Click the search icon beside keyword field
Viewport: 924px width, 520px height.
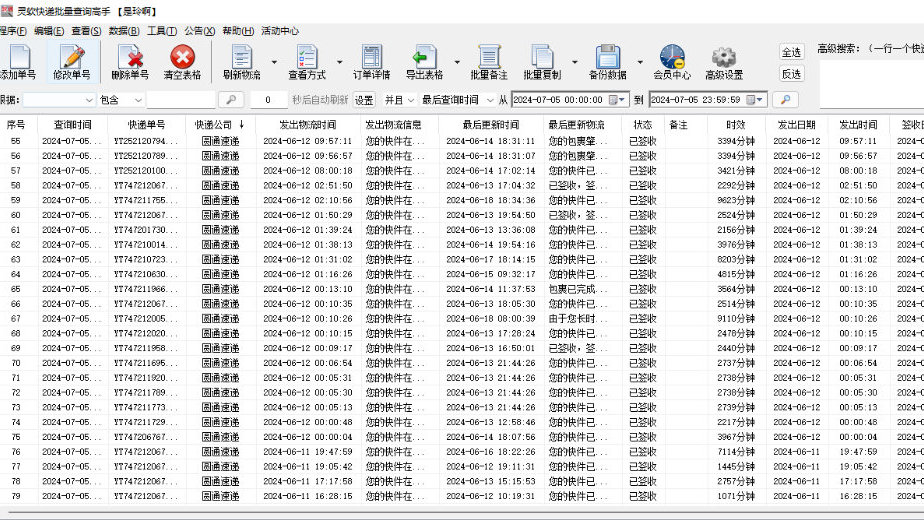[x=231, y=100]
